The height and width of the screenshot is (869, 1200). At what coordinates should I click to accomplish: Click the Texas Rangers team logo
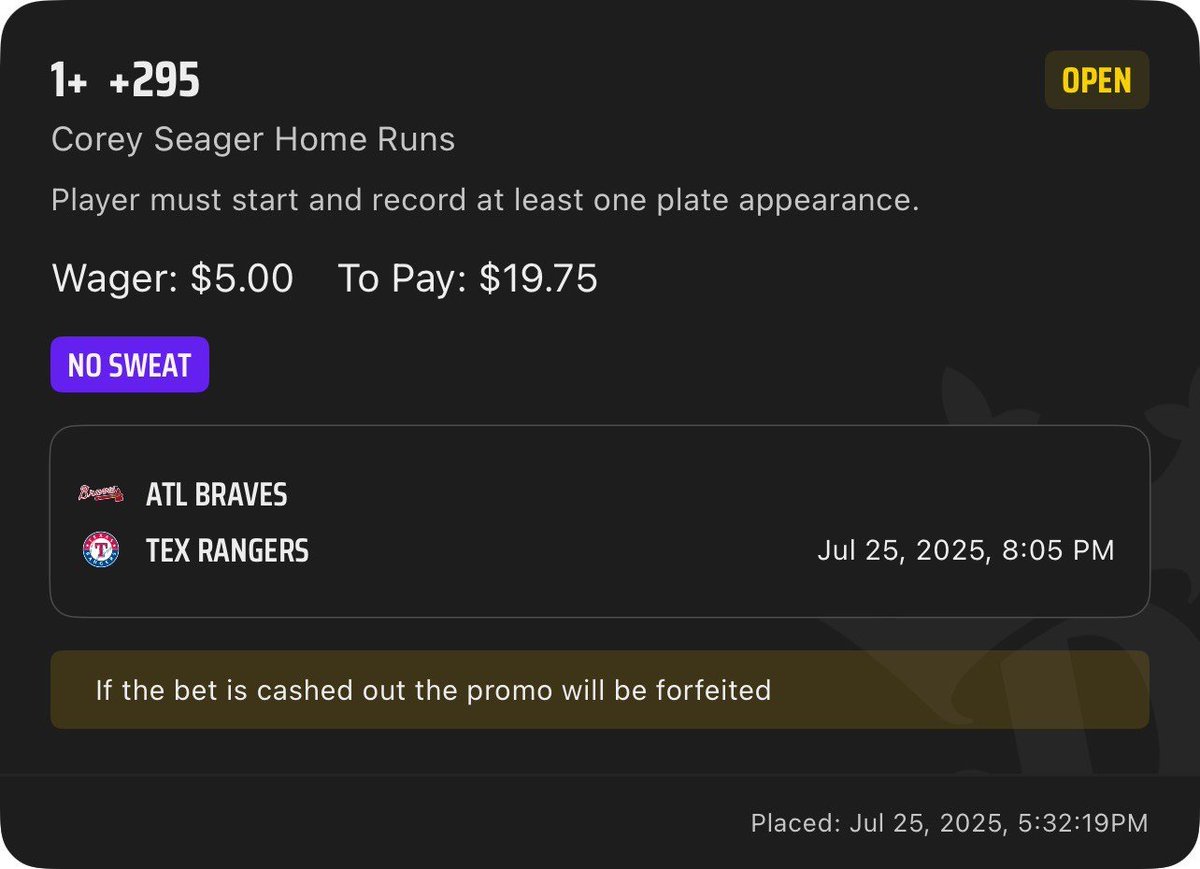pos(100,551)
